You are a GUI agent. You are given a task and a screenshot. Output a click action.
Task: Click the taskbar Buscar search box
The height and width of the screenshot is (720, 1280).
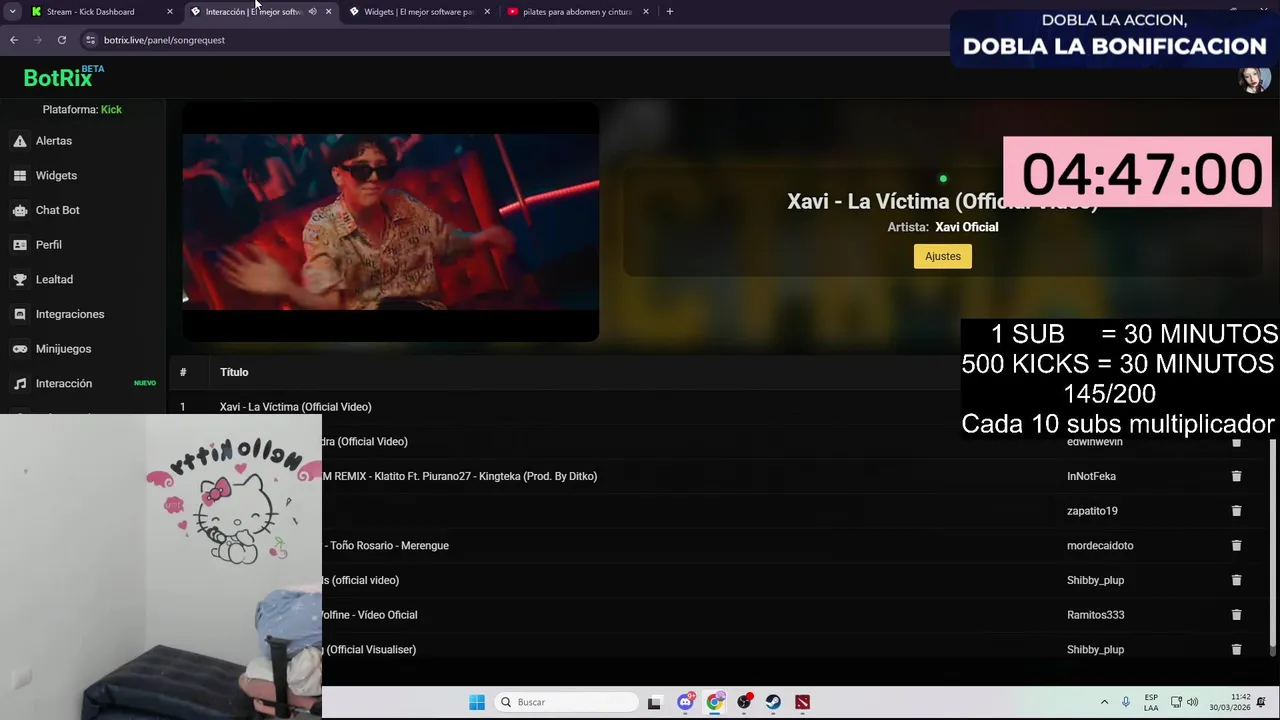pos(567,702)
